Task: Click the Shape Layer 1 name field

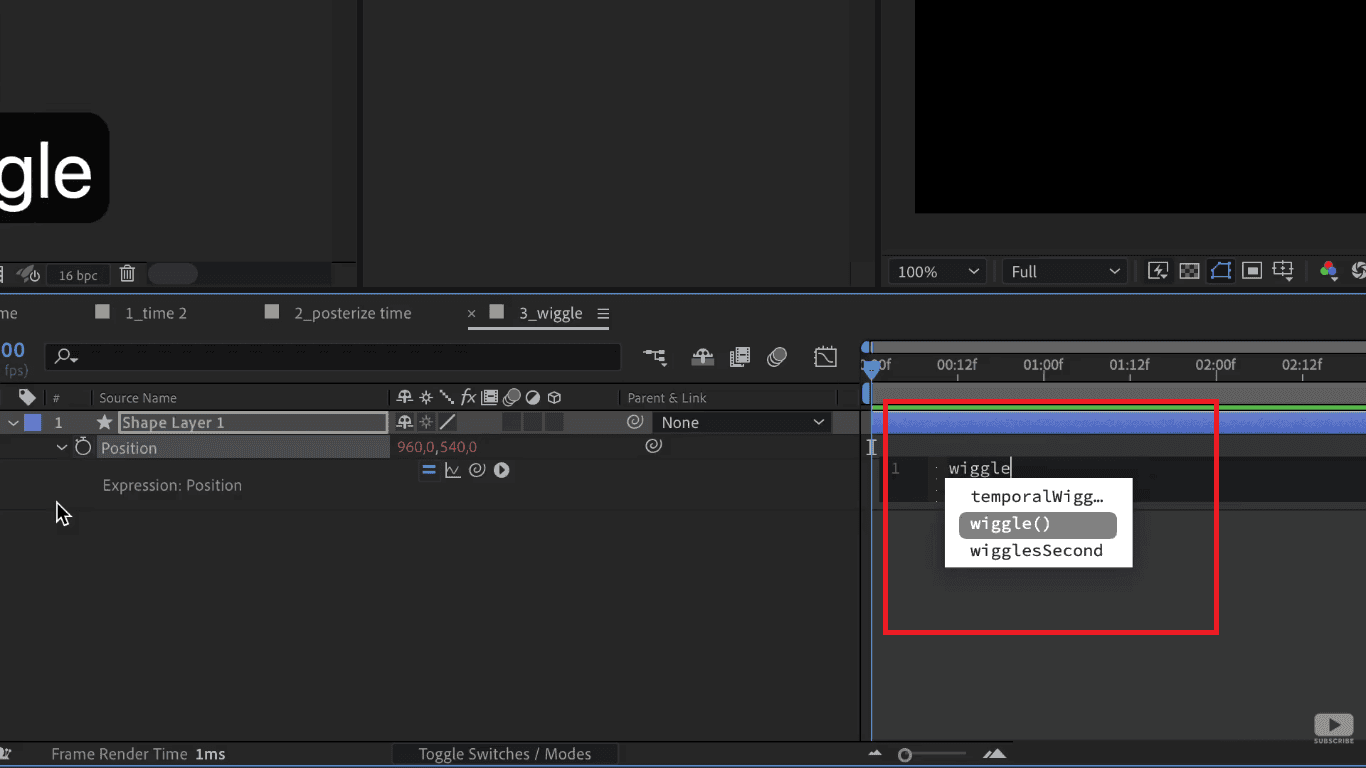Action: 253,422
